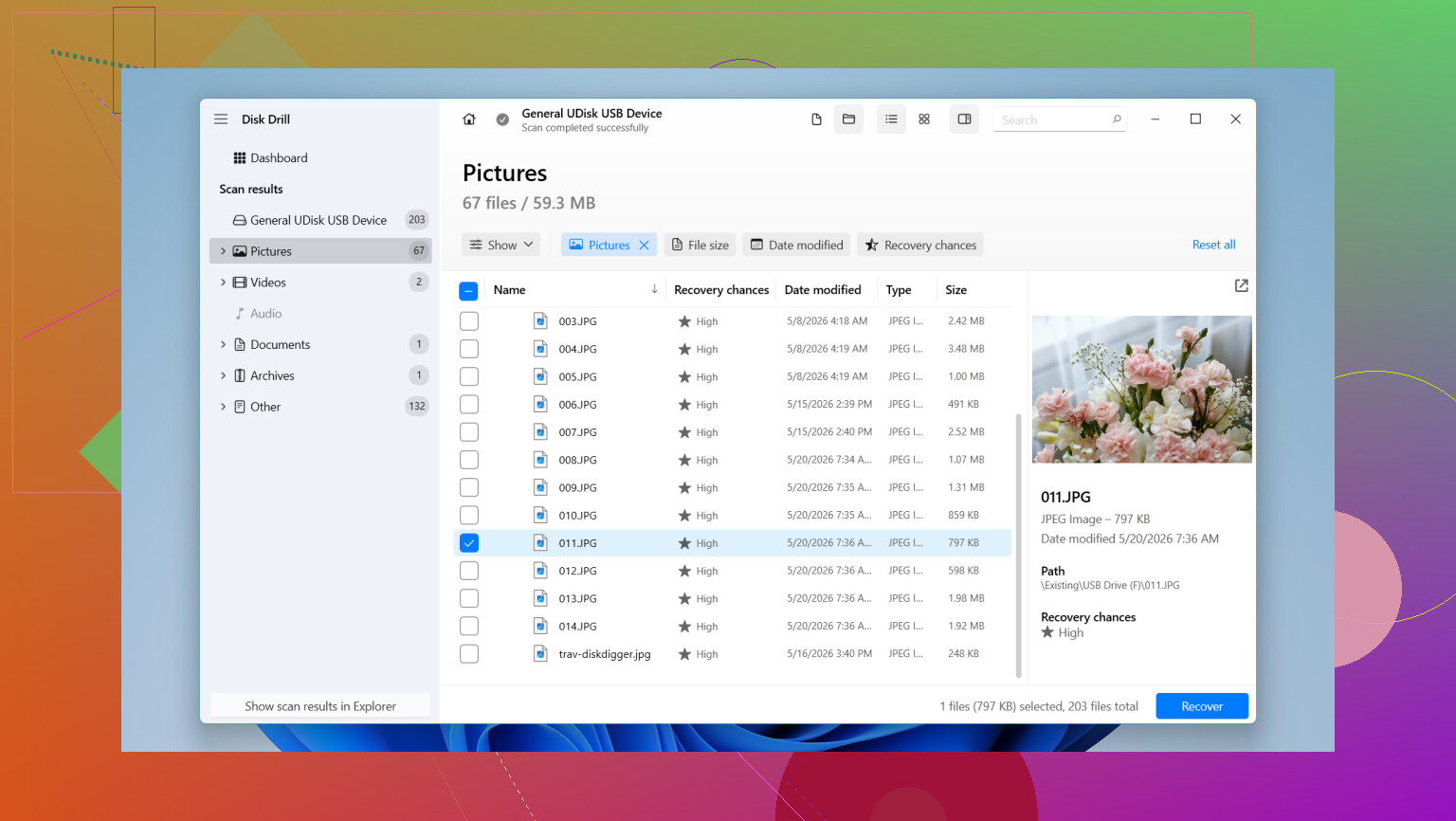Screen dimensions: 1456x821
Task: Click the file list vertical scrollbar
Action: (1019, 545)
